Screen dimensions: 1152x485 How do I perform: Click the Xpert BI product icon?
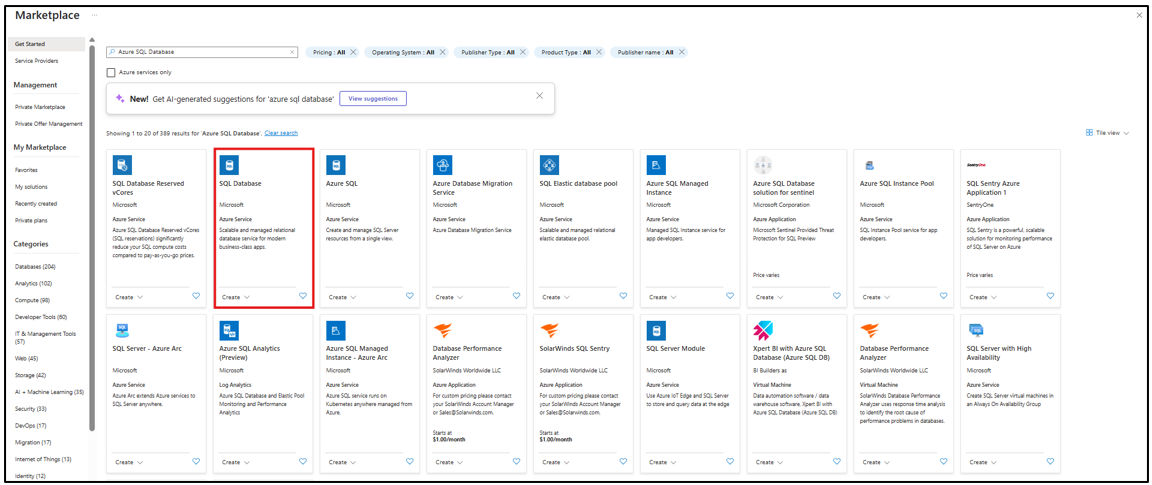click(x=763, y=331)
